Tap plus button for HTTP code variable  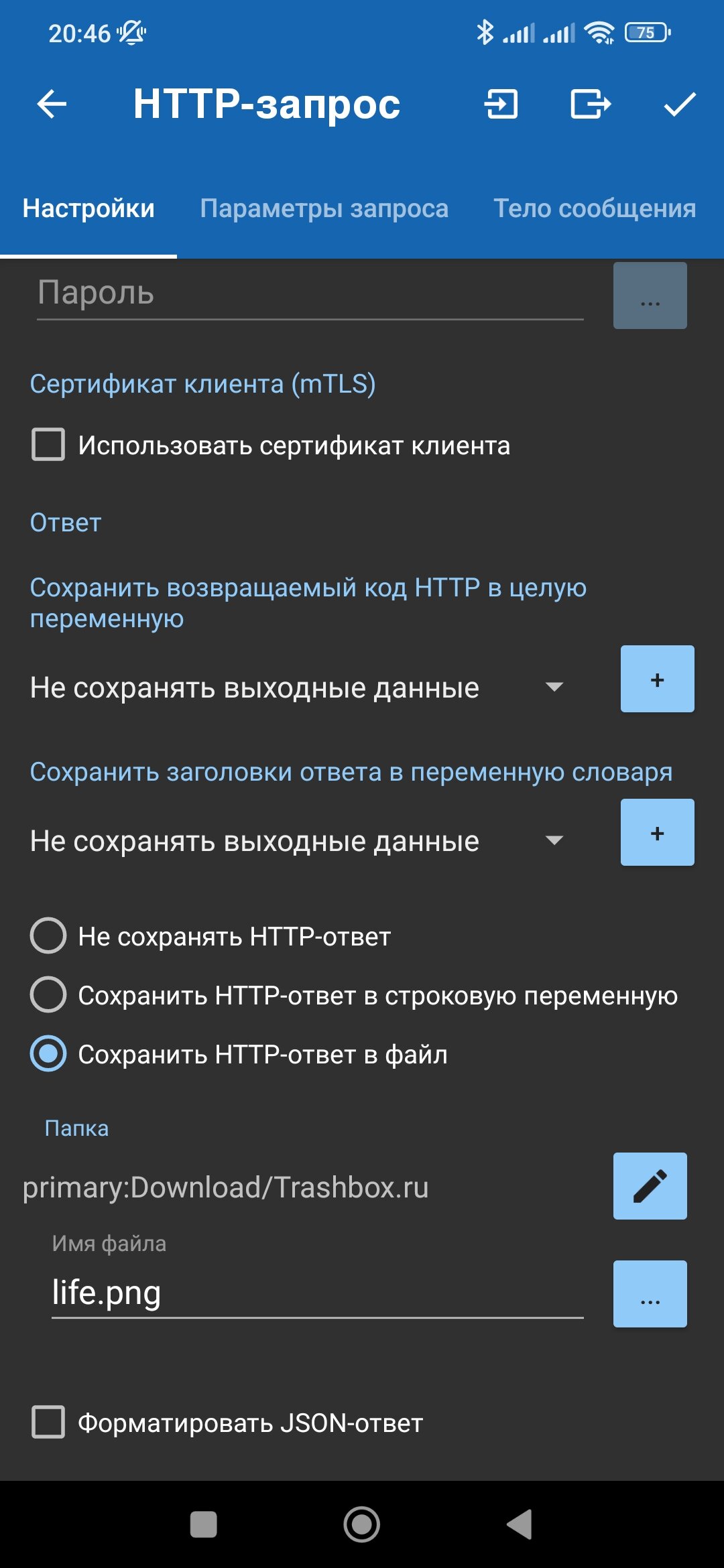pyautogui.click(x=657, y=679)
